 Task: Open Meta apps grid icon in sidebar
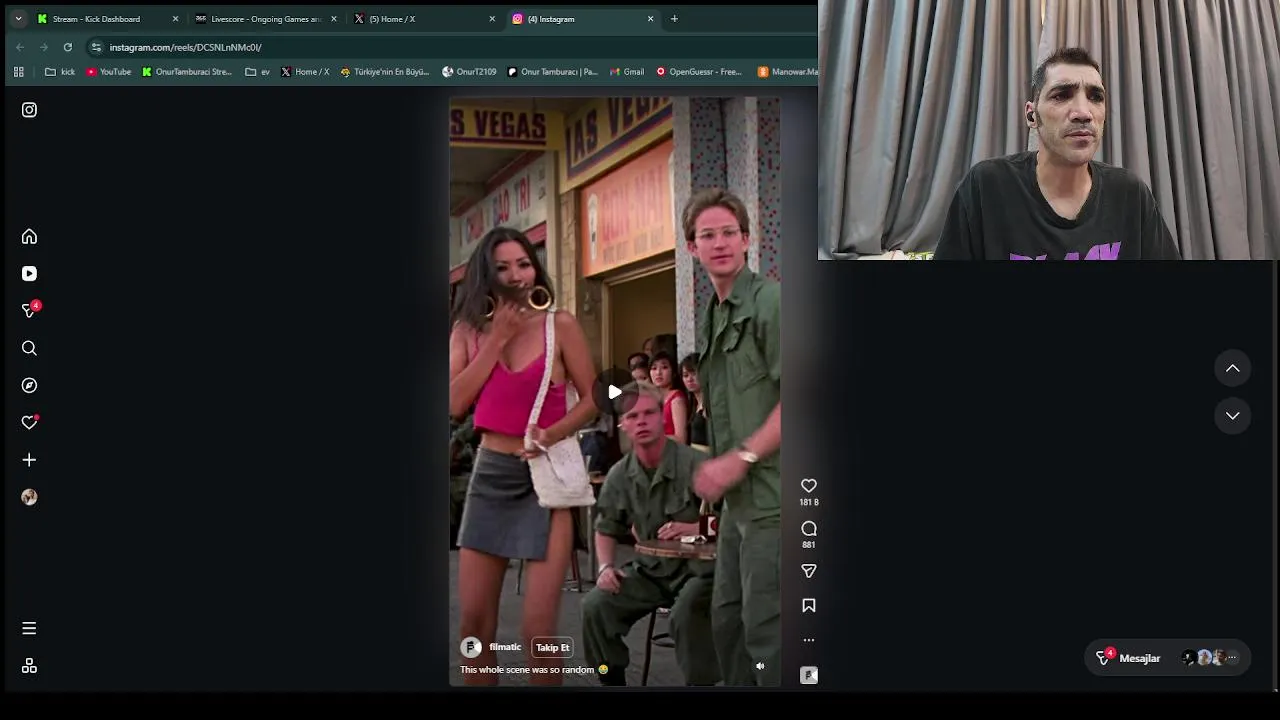pyautogui.click(x=29, y=666)
